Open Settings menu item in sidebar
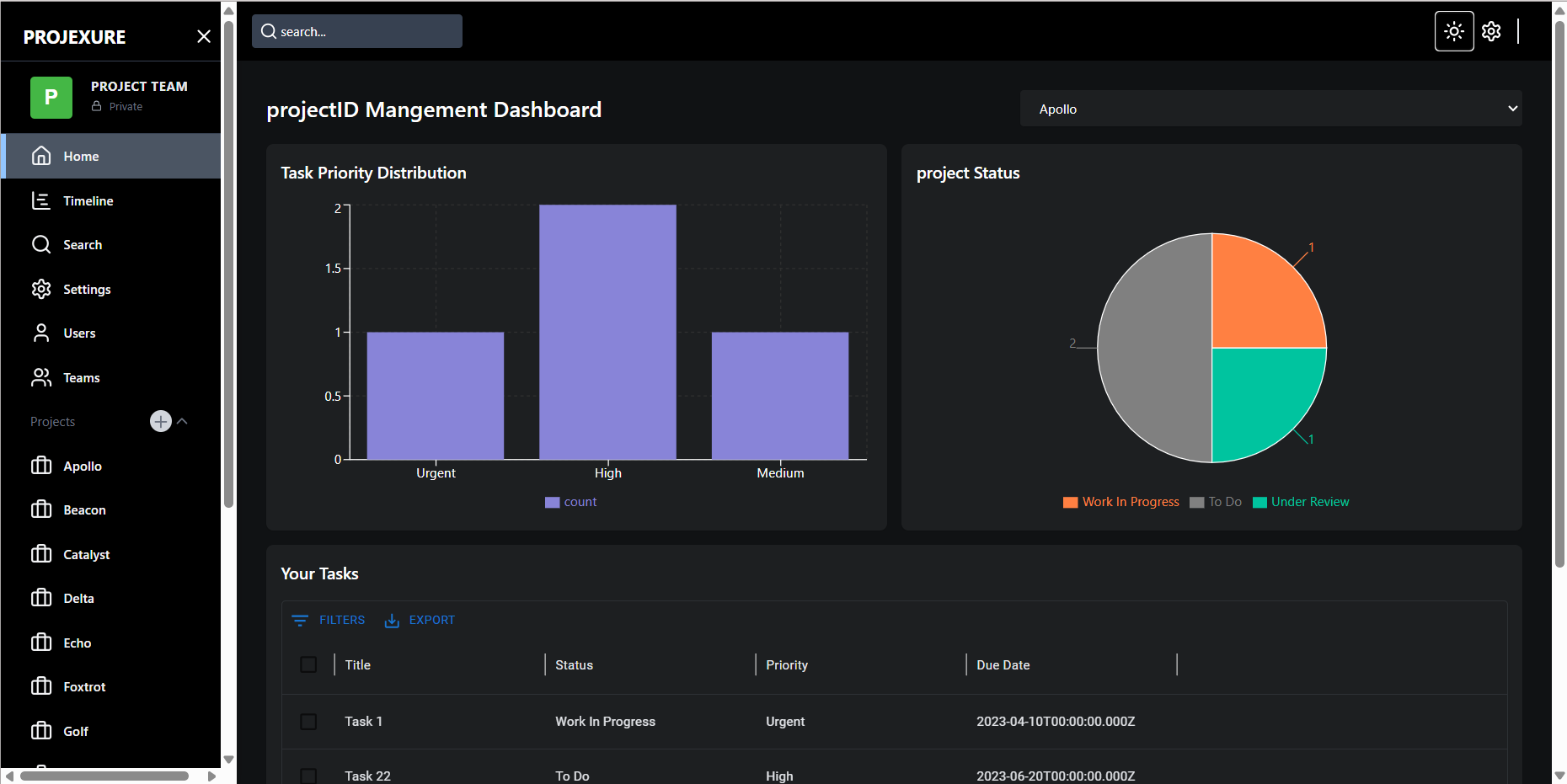 click(111, 289)
